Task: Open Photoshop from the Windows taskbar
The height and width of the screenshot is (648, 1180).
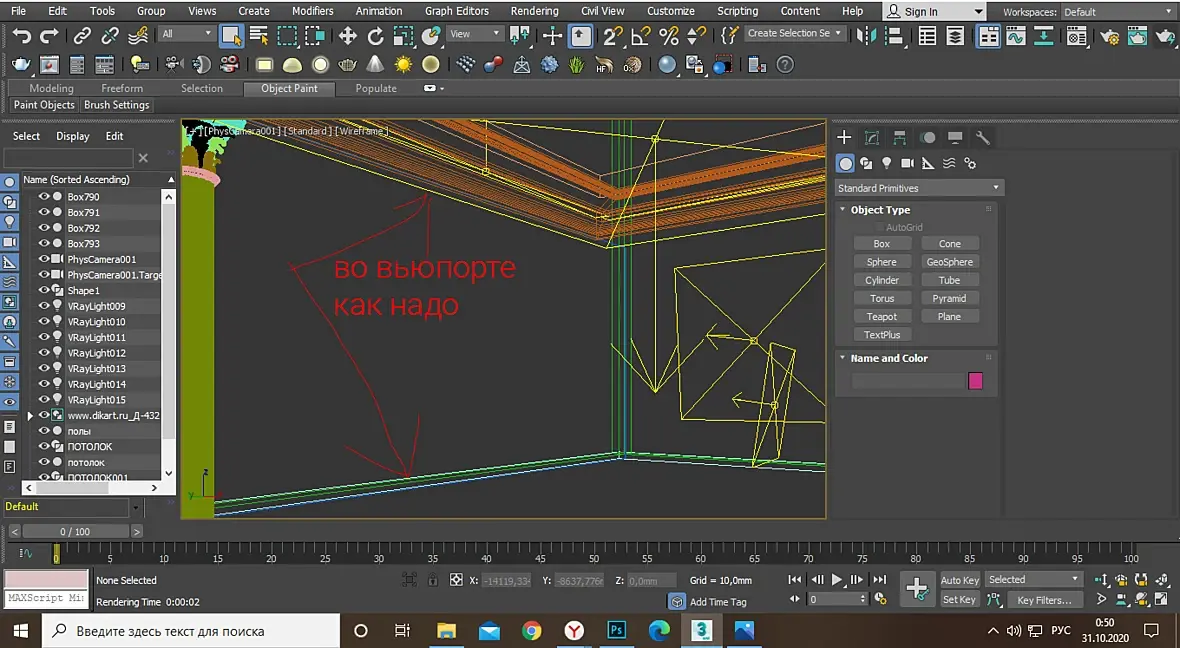Action: point(617,631)
